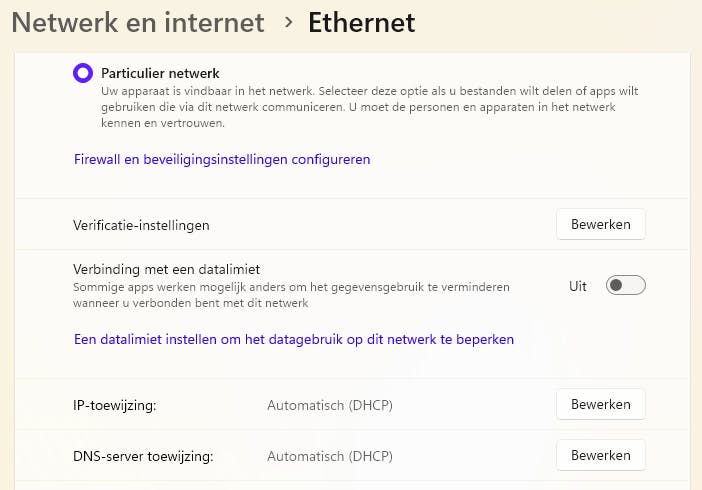The width and height of the screenshot is (702, 490).
Task: Click the Uit label beside the toggle
Action: tap(578, 286)
